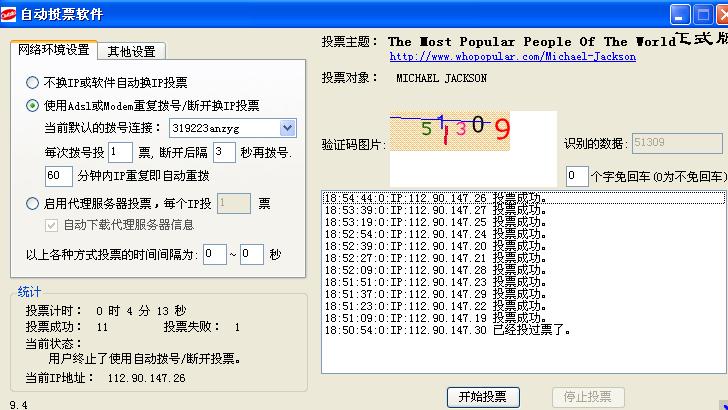
Task: Switch to the 网络环境设置 tab
Action: 53,50
